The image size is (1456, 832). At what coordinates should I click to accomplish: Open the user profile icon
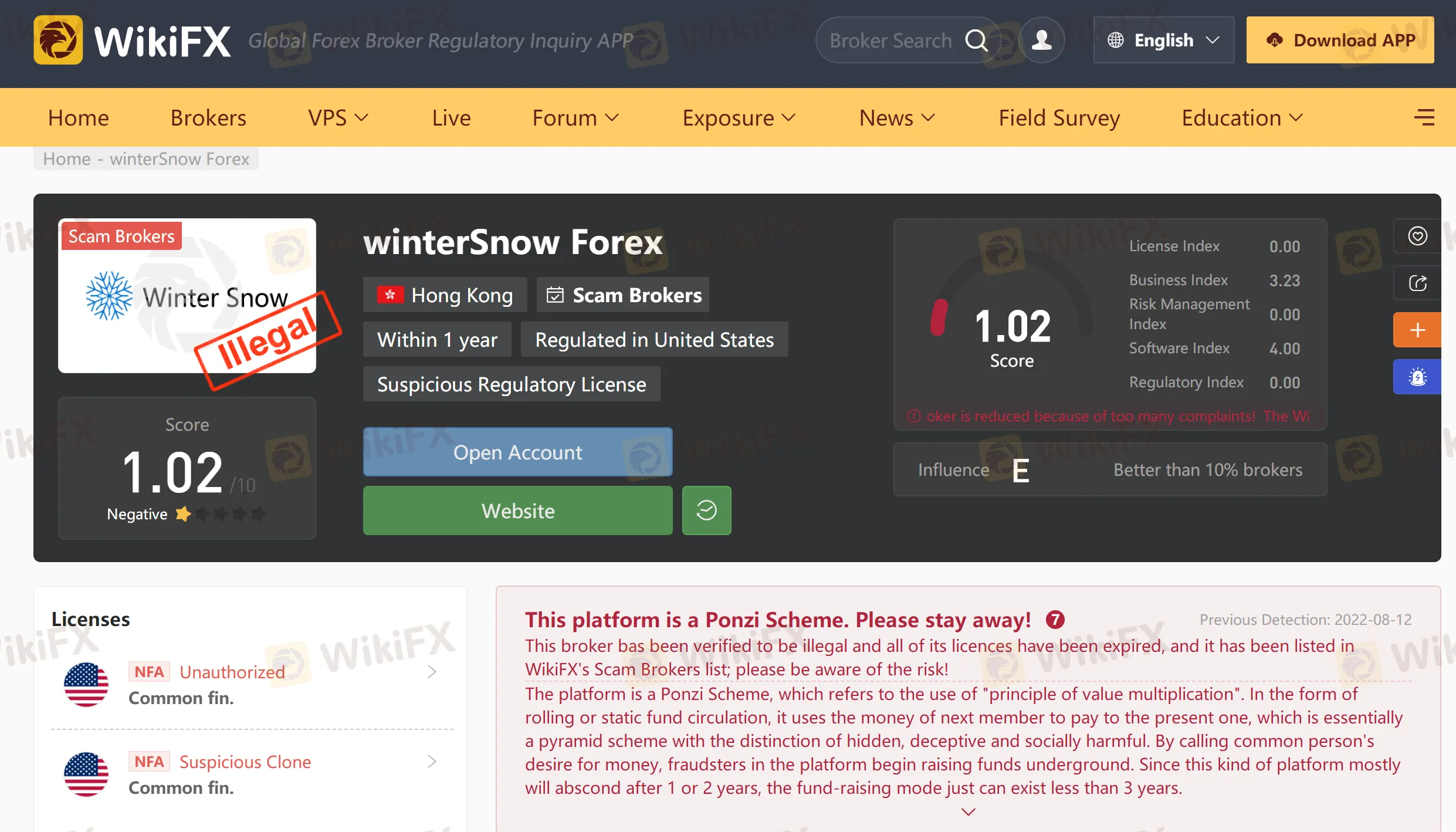pyautogui.click(x=1041, y=40)
